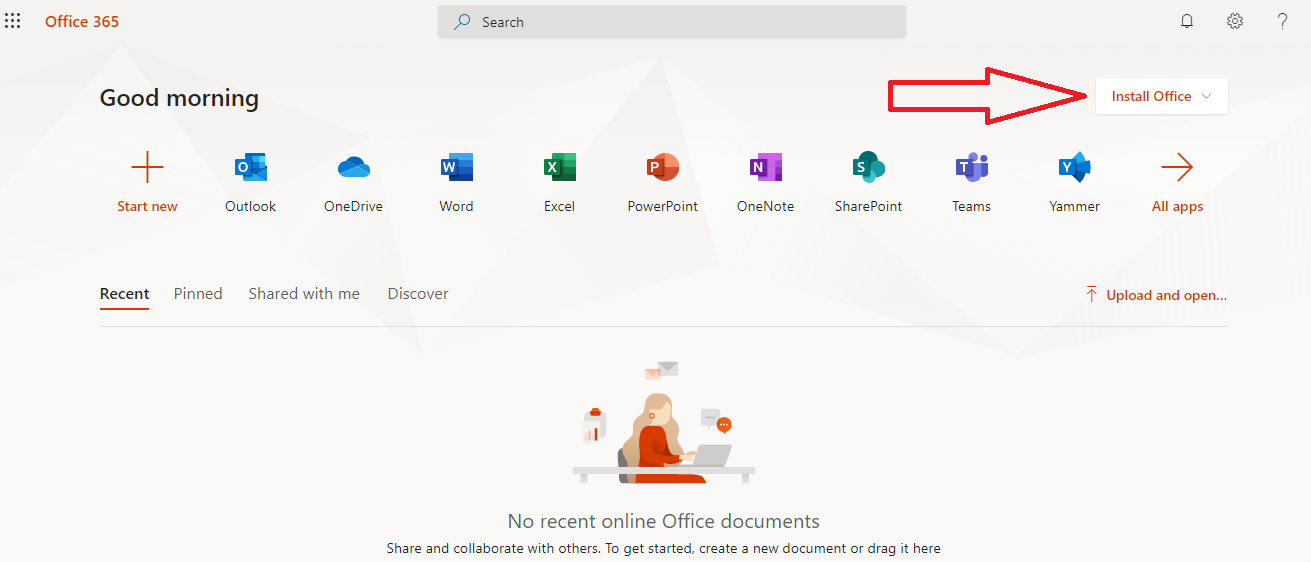Image resolution: width=1311 pixels, height=562 pixels.
Task: Launch the Yammer app
Action: point(1075,167)
